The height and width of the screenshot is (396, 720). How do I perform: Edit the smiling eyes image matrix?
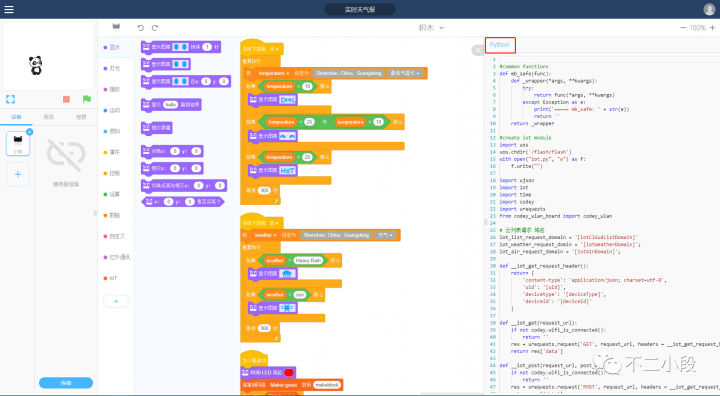click(x=287, y=136)
